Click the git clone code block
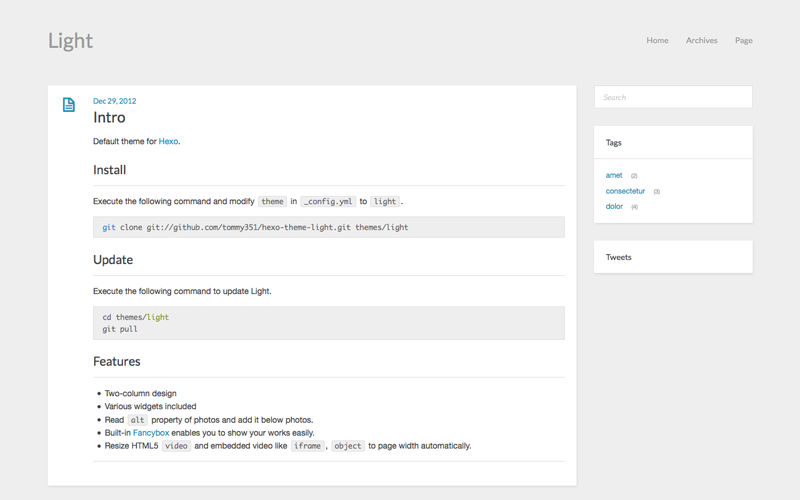This screenshot has width=800, height=500. point(328,227)
